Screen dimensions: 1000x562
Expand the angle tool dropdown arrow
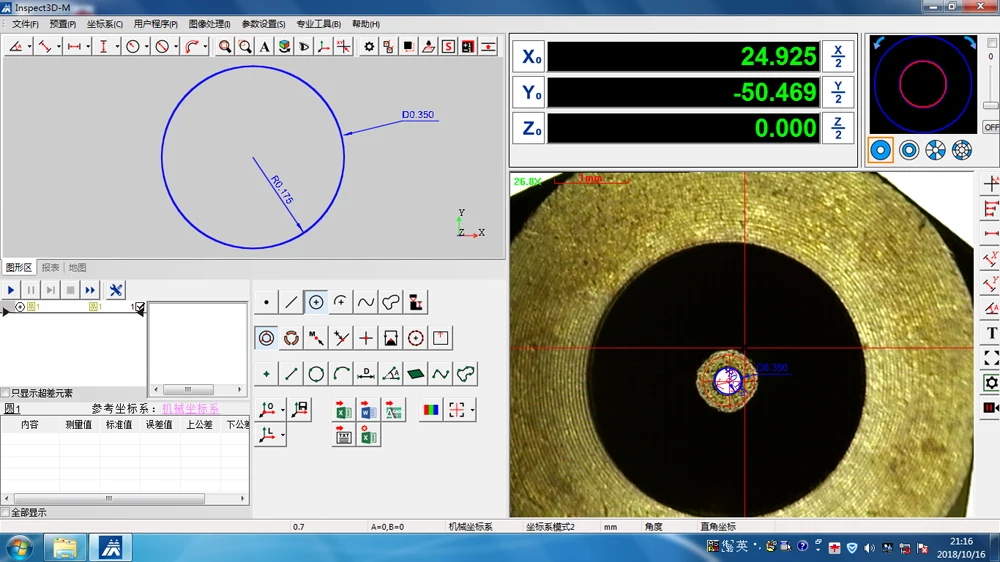point(30,47)
